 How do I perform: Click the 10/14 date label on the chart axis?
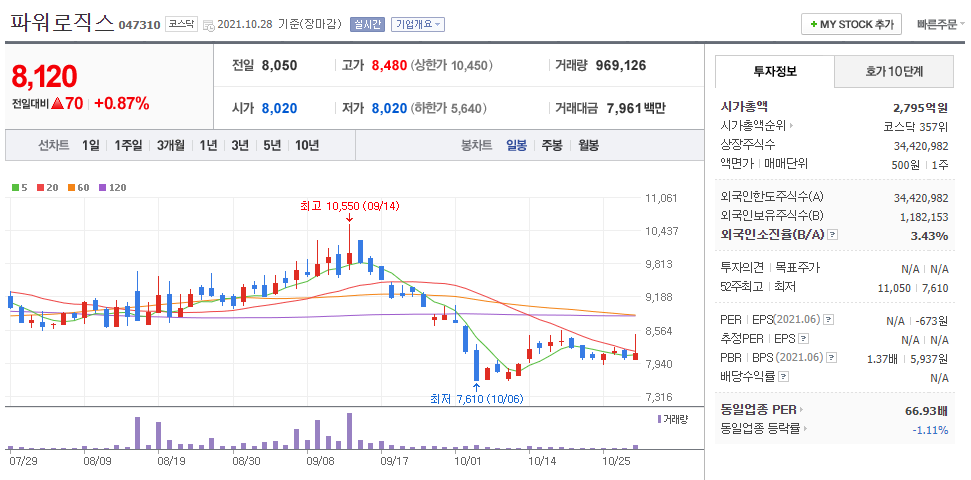tap(540, 462)
